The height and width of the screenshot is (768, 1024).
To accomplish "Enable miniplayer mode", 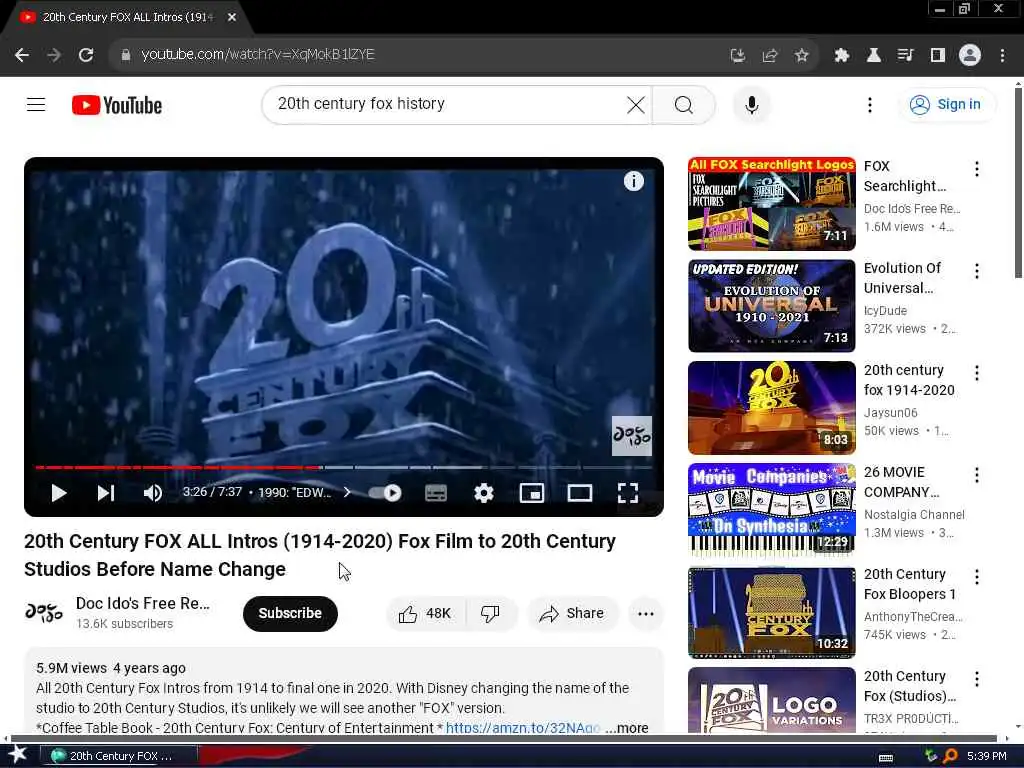I will (532, 493).
